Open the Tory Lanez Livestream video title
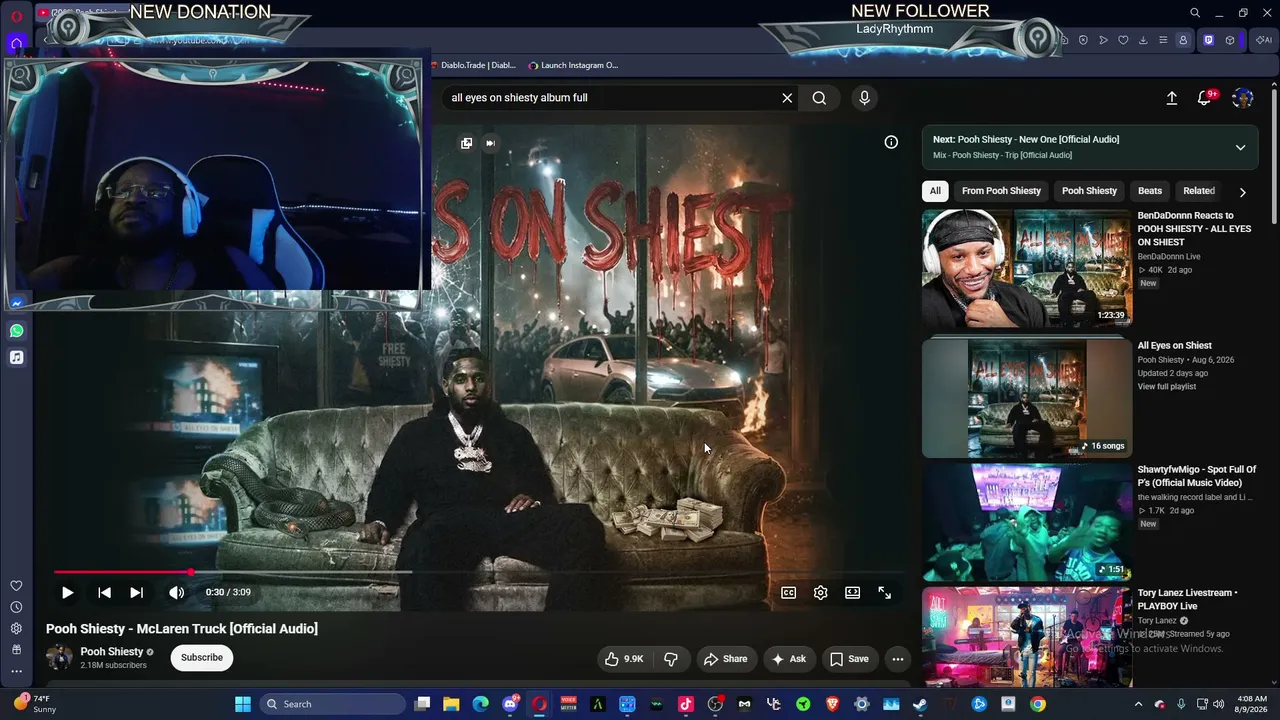Viewport: 1280px width, 720px height. 1187,599
